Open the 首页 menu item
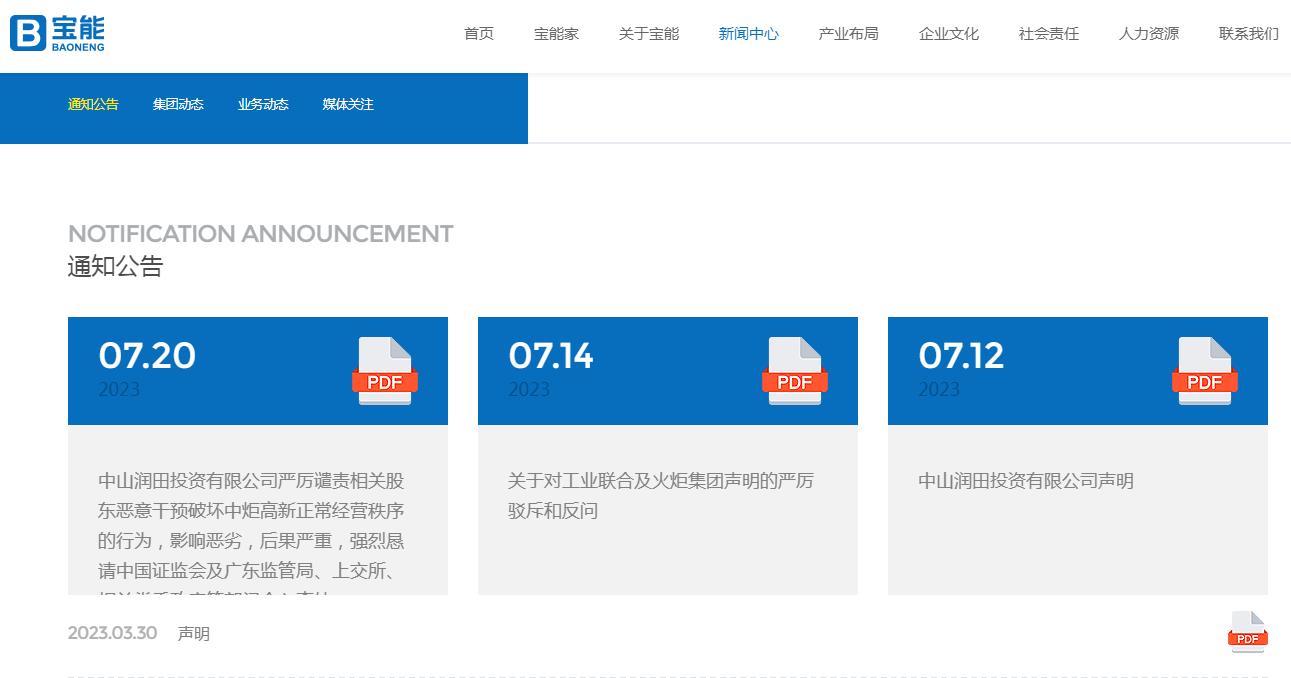This screenshot has height=678, width=1291. point(477,33)
